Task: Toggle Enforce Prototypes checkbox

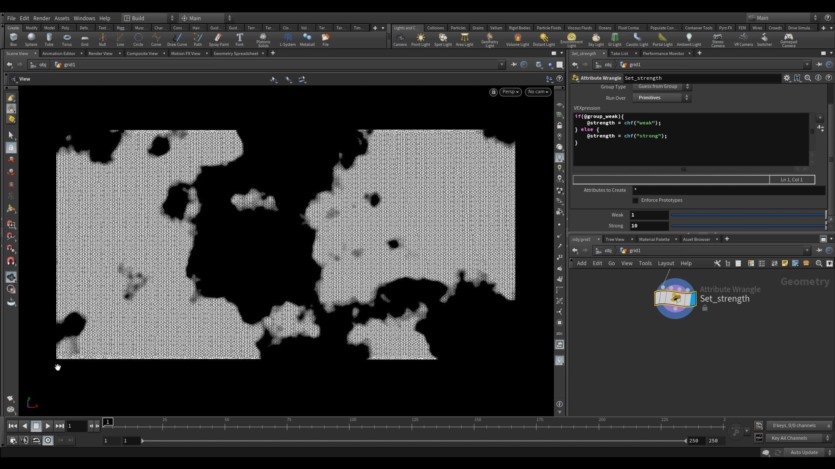Action: click(x=635, y=200)
